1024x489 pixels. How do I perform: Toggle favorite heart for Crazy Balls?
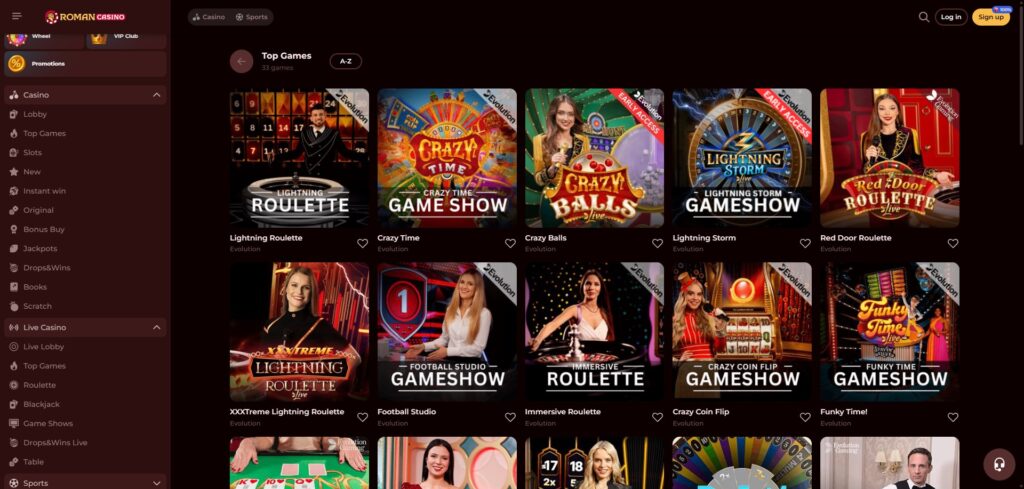click(x=658, y=243)
